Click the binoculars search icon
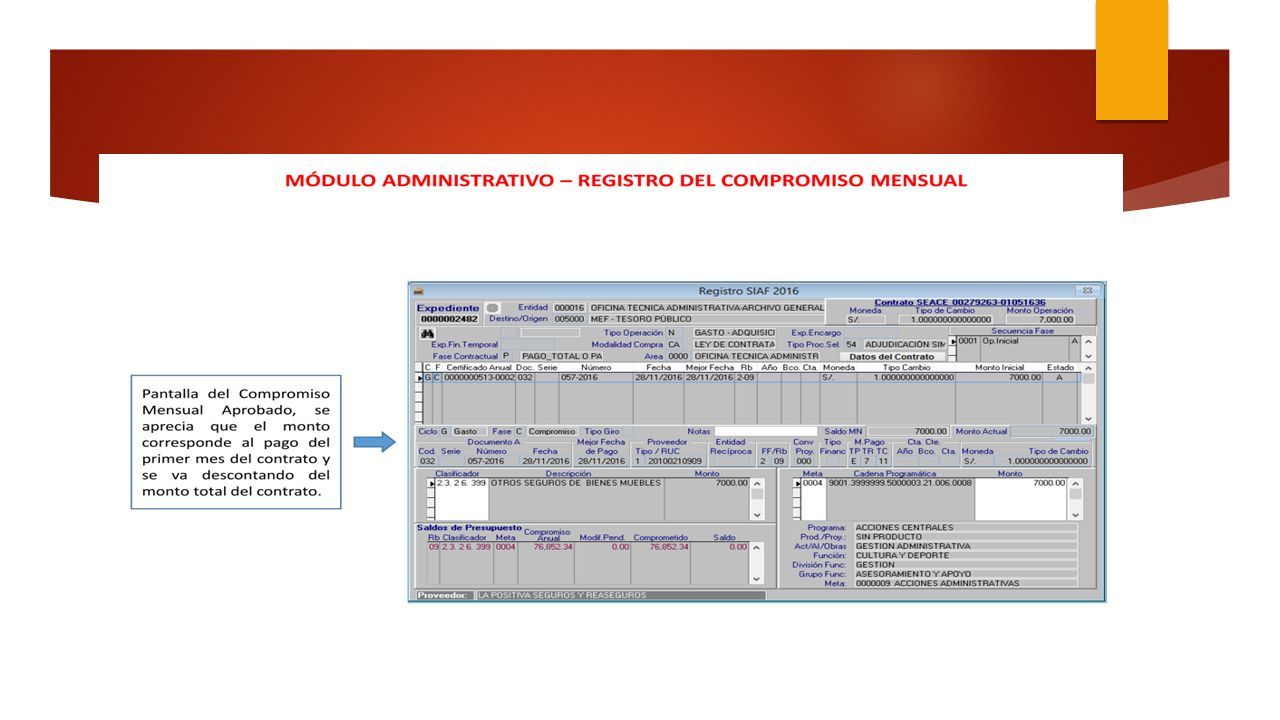The image size is (1280, 720). pos(428,333)
